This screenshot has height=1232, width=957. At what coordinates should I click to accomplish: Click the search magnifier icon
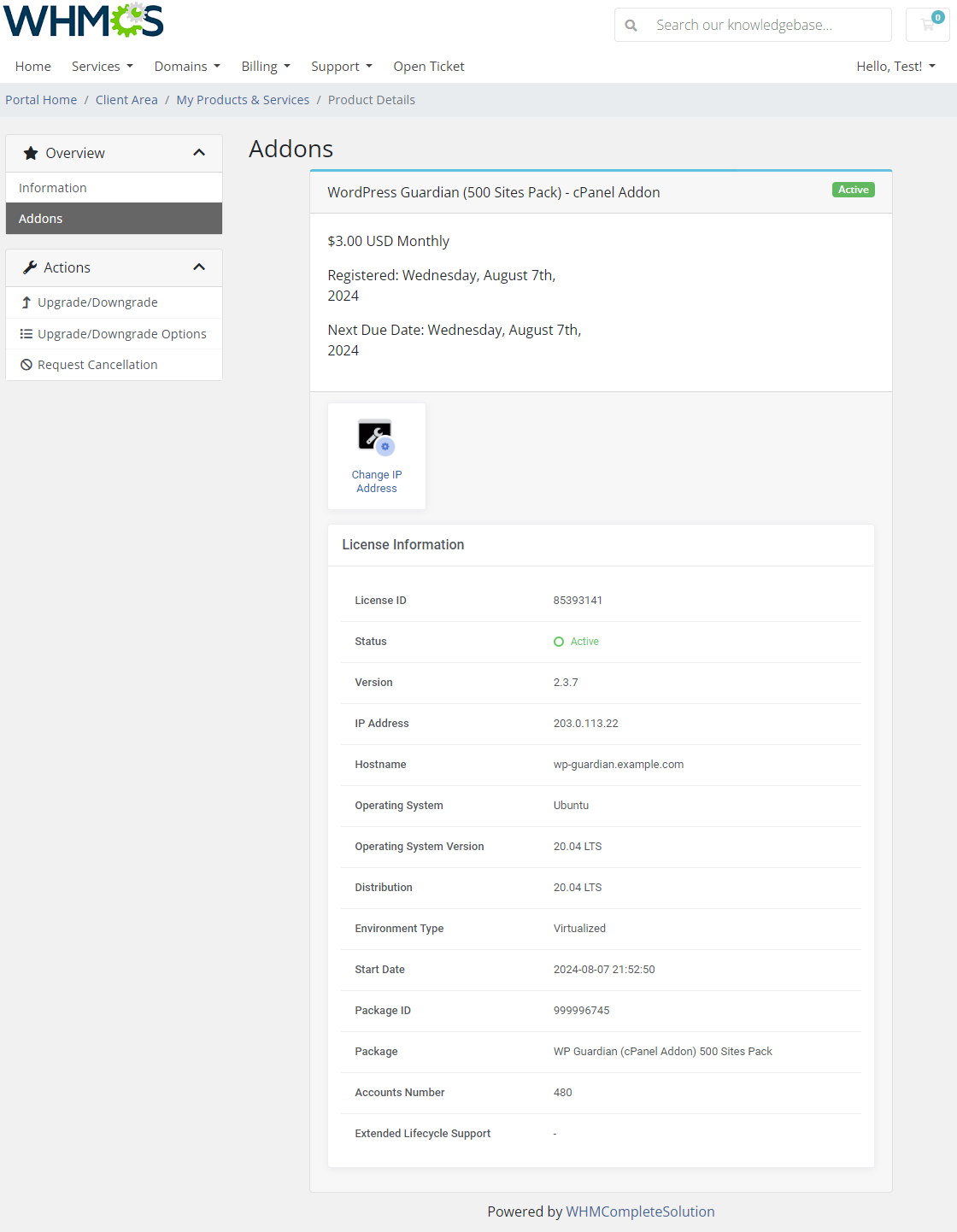tap(631, 25)
